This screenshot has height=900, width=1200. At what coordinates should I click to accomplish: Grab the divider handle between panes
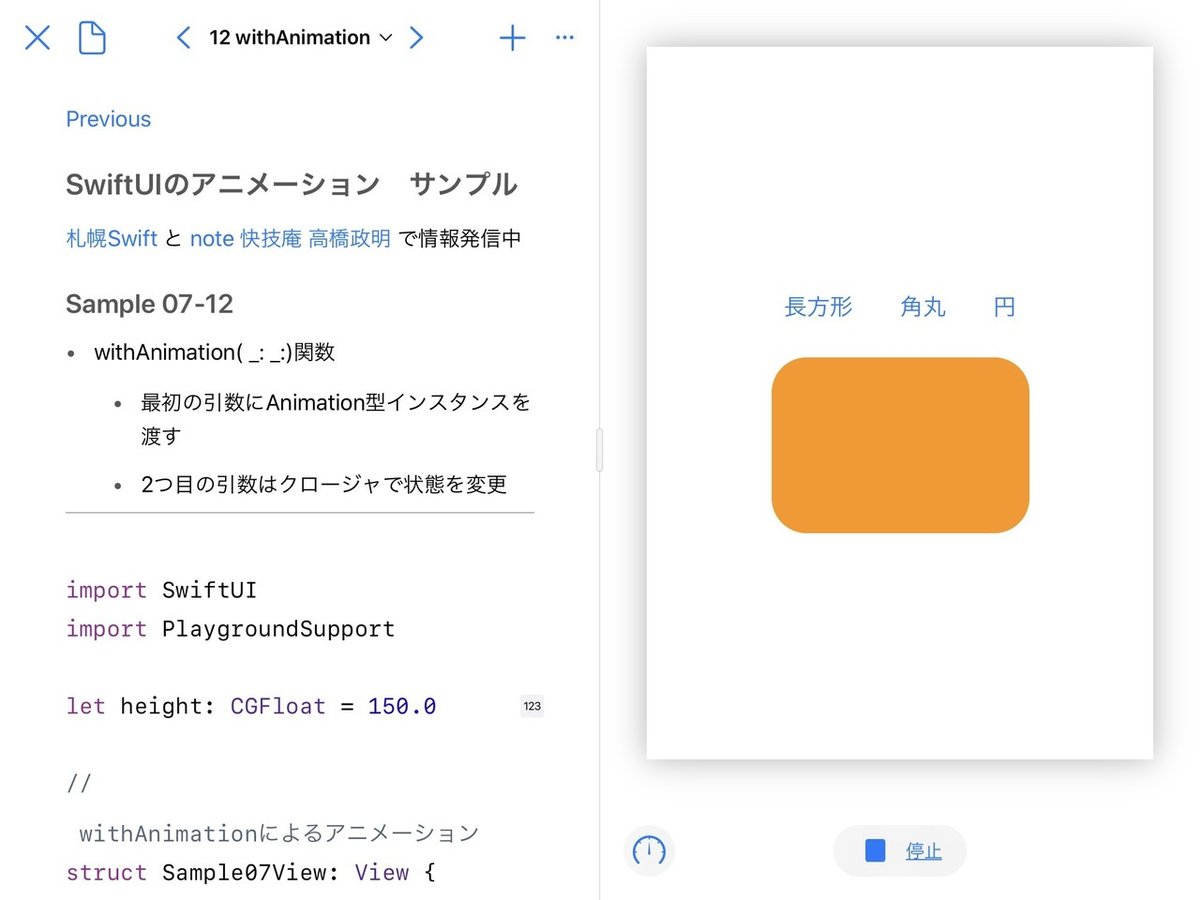[600, 450]
